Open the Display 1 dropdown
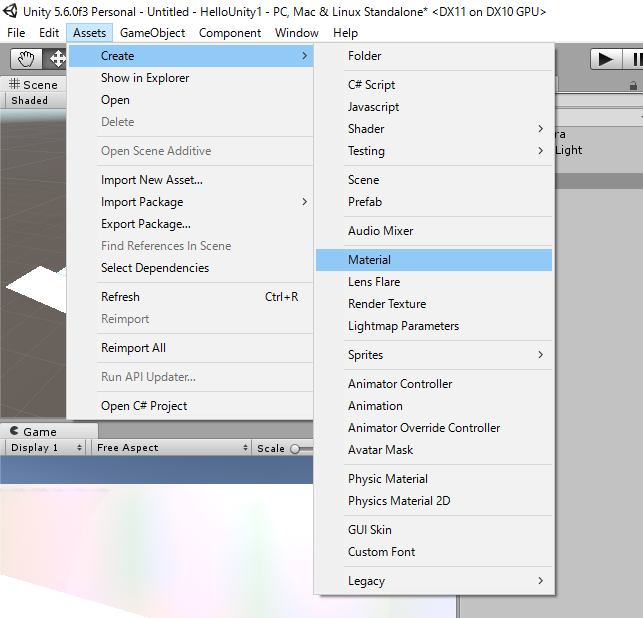Viewport: 643px width, 618px height. 45,448
